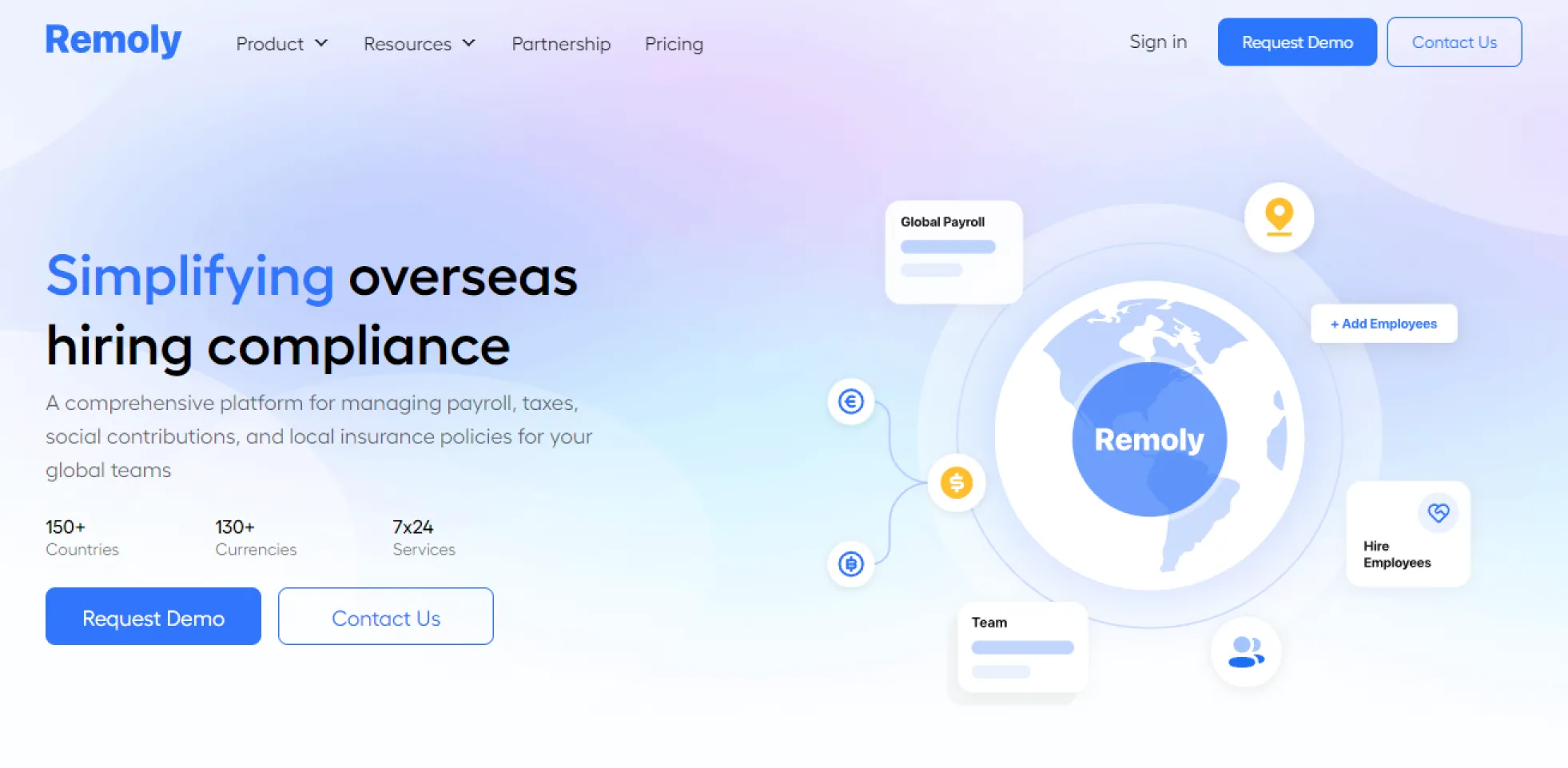This screenshot has height=768, width=1568.
Task: Expand the Product menu chevron
Action: [321, 43]
